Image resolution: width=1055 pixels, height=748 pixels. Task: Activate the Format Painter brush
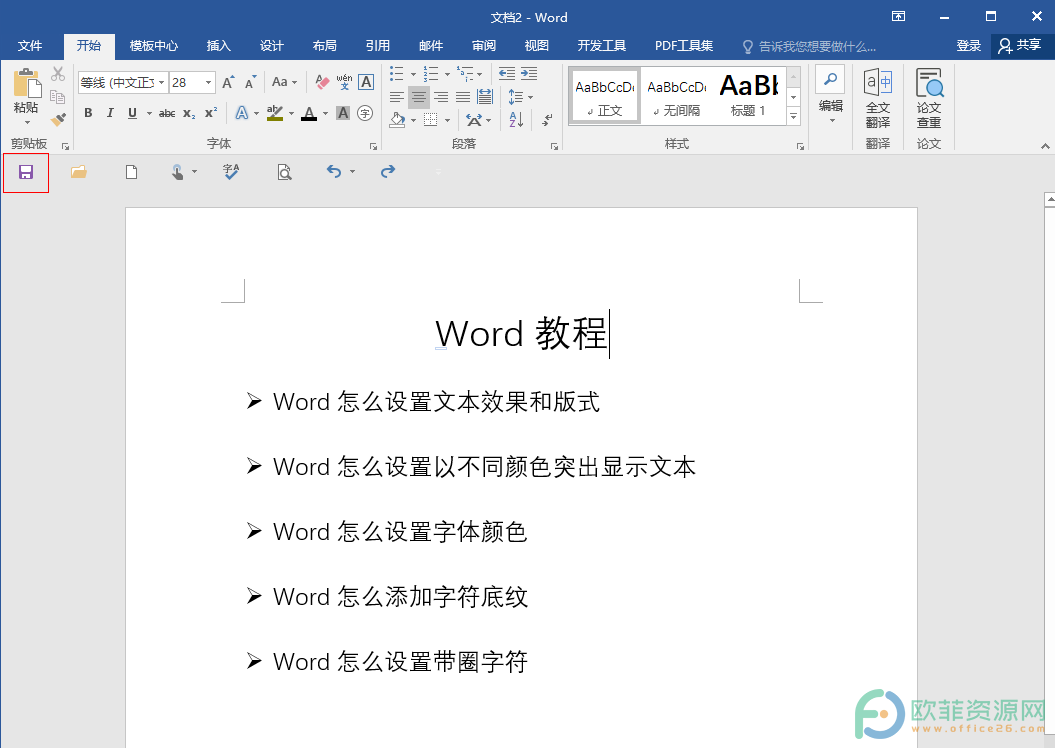[x=58, y=120]
